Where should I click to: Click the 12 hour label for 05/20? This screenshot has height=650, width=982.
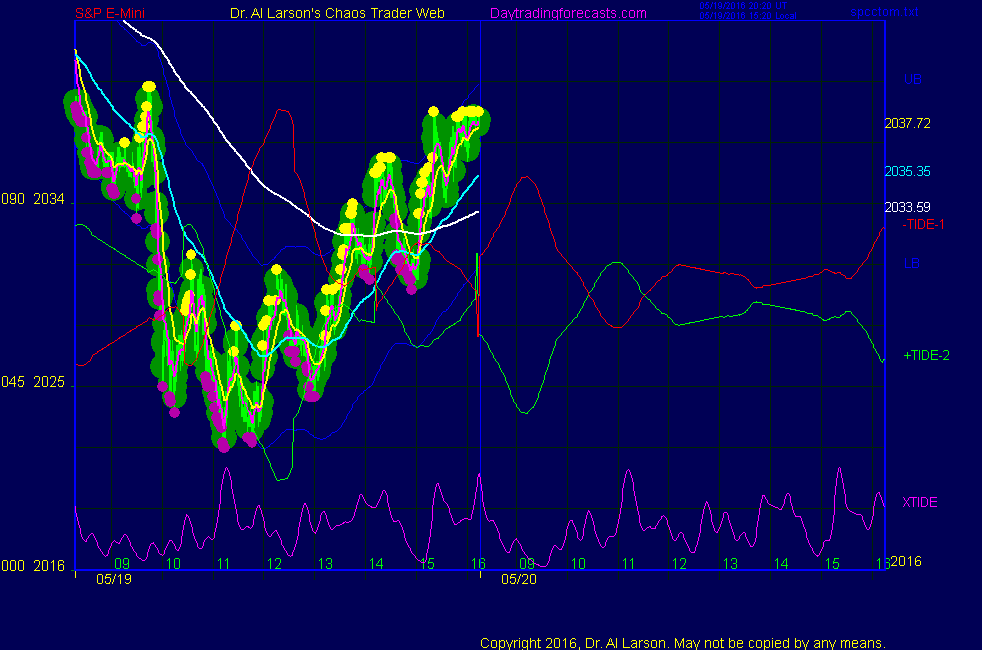[680, 564]
